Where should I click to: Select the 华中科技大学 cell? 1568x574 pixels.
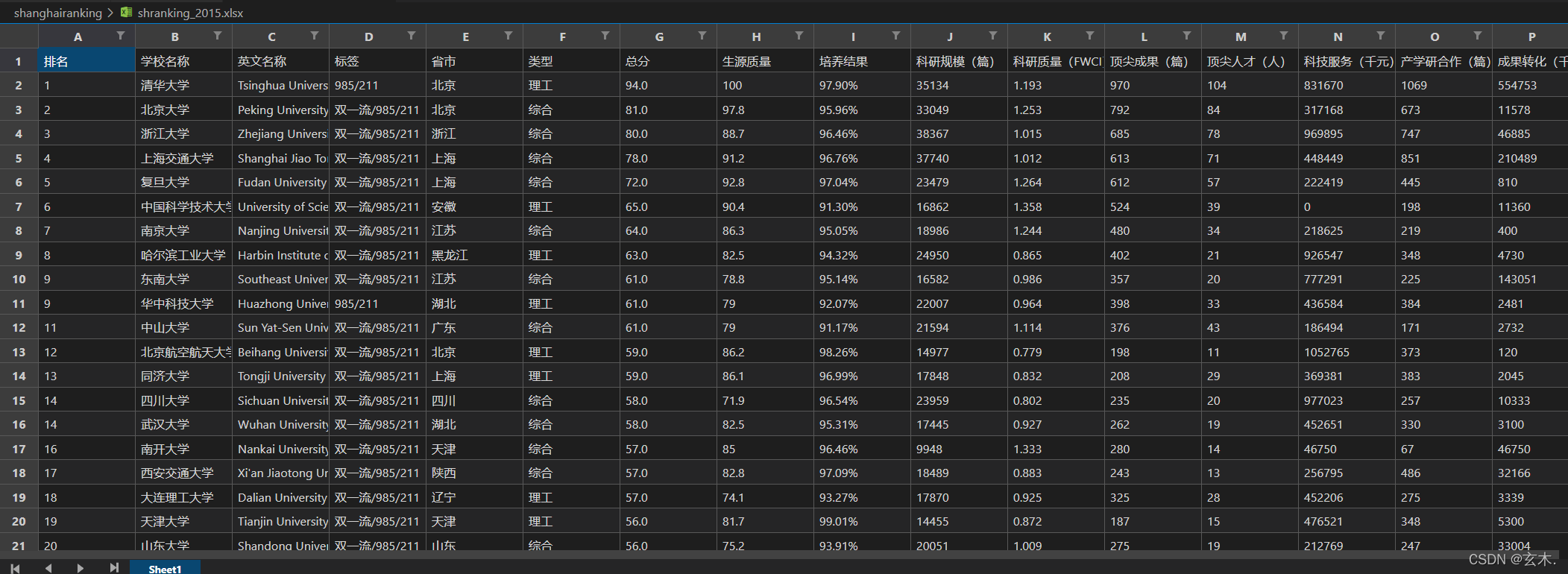coord(183,303)
